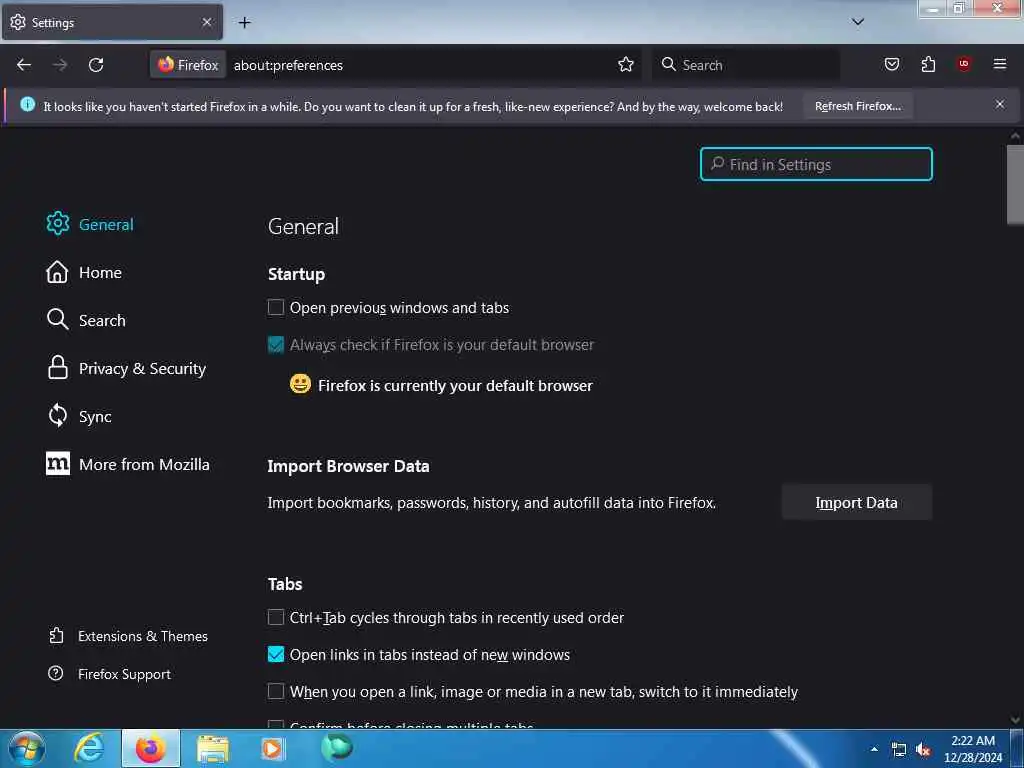Open More from Mozilla category
Image resolution: width=1024 pixels, height=768 pixels.
click(128, 464)
